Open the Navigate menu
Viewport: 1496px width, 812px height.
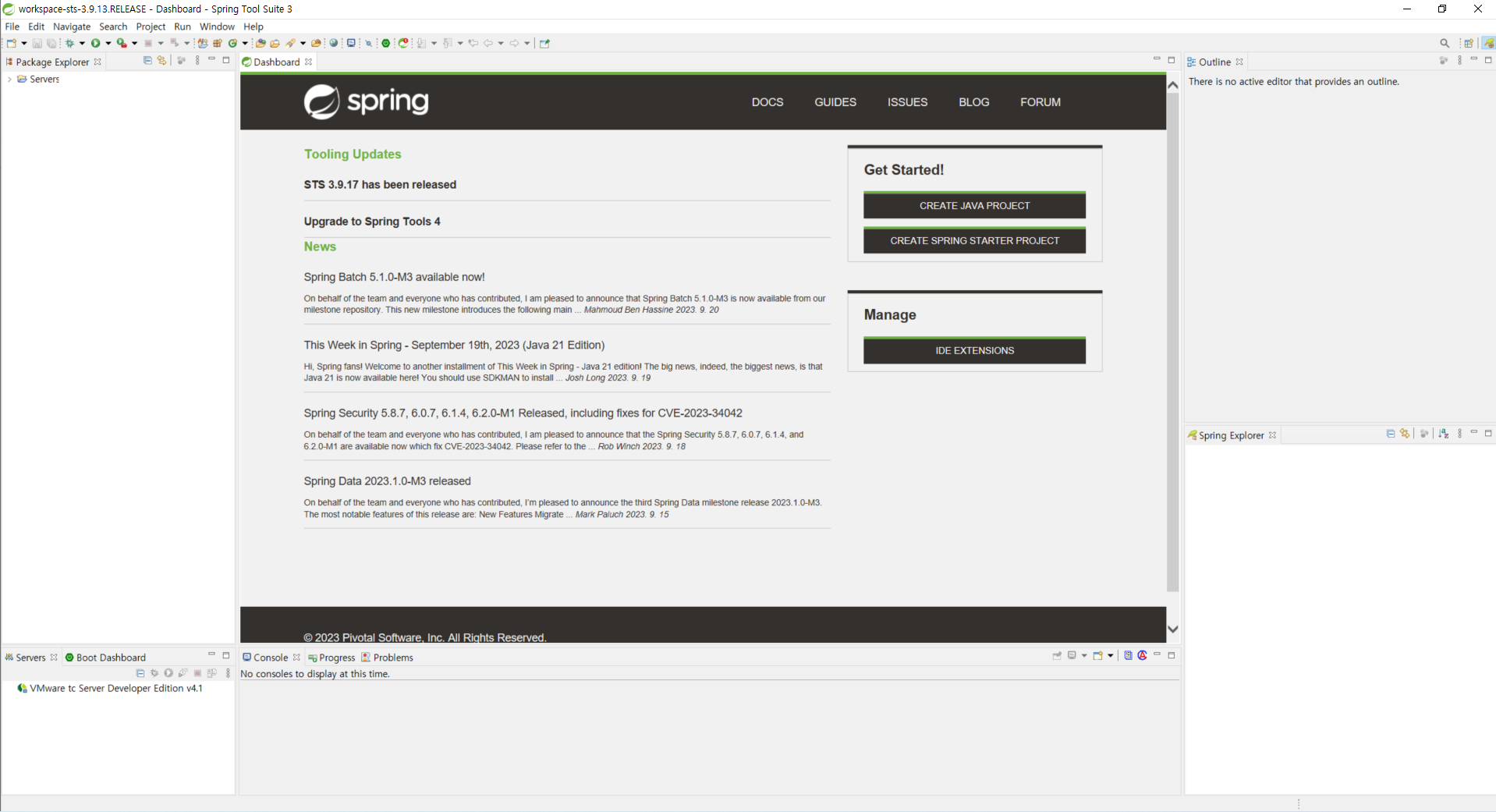tap(72, 27)
